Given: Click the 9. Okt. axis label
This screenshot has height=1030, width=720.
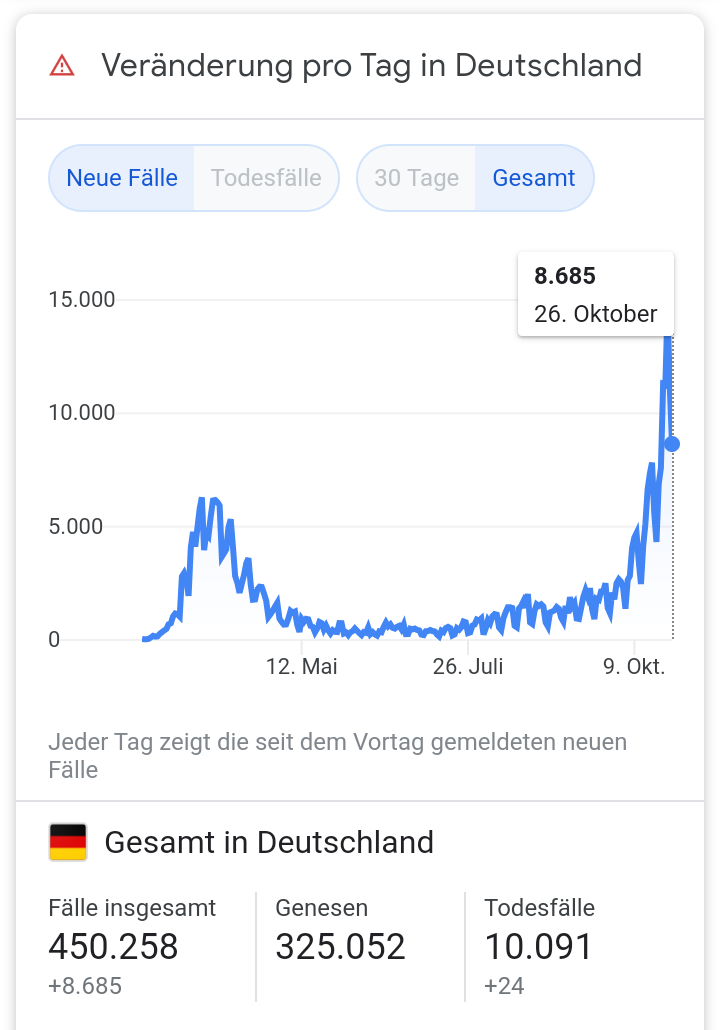Looking at the screenshot, I should tap(634, 667).
